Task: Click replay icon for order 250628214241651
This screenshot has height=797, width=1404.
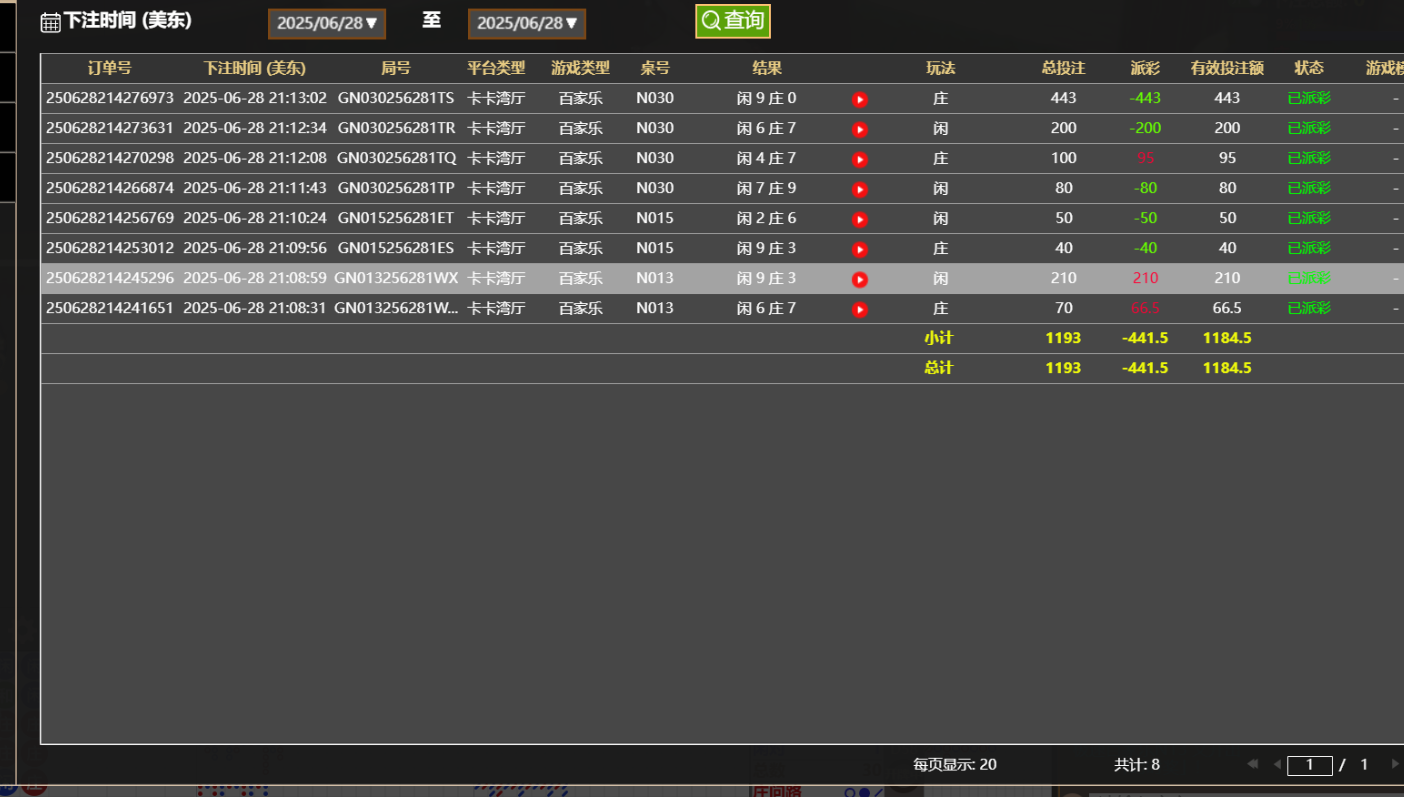Action: click(859, 309)
